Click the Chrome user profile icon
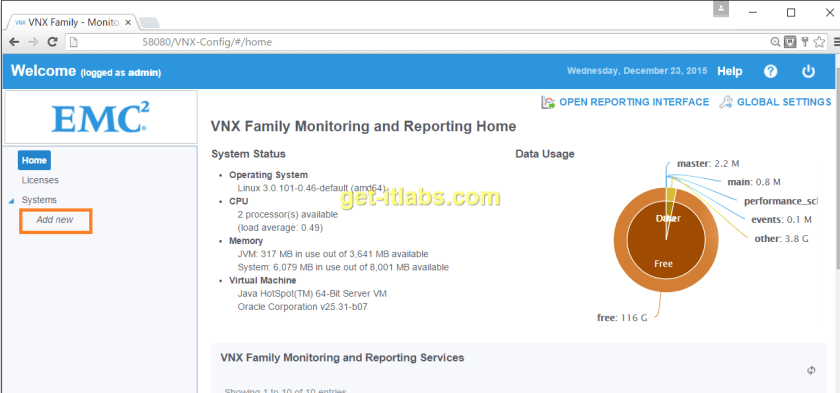 721,9
